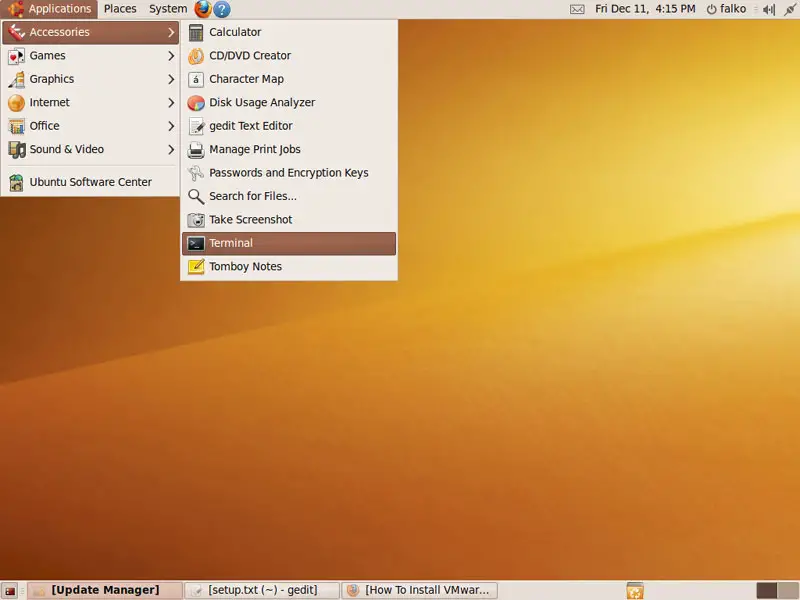Screen dimensions: 800x600
Task: Click the Games cards icon
Action: click(16, 56)
